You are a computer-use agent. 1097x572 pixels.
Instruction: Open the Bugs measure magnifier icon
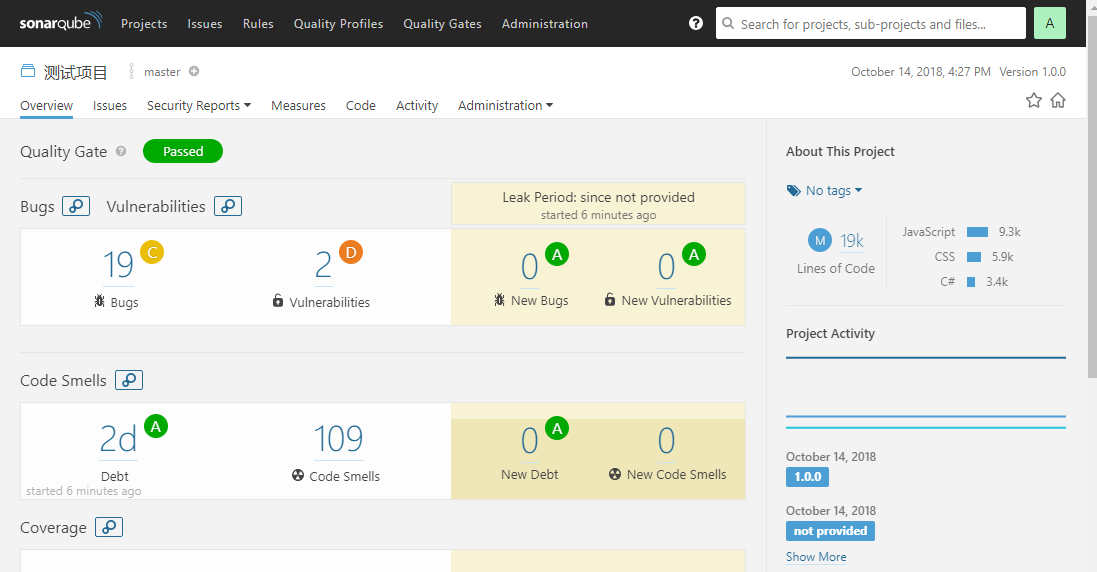click(76, 206)
